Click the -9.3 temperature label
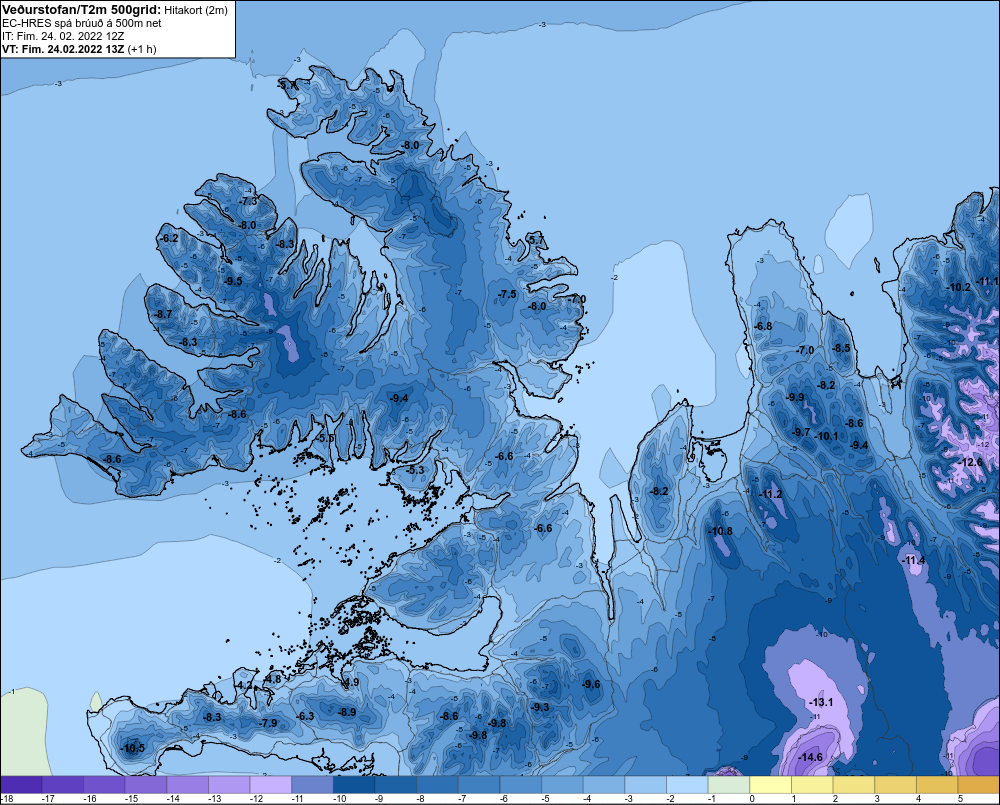The image size is (1000, 805). [x=540, y=707]
